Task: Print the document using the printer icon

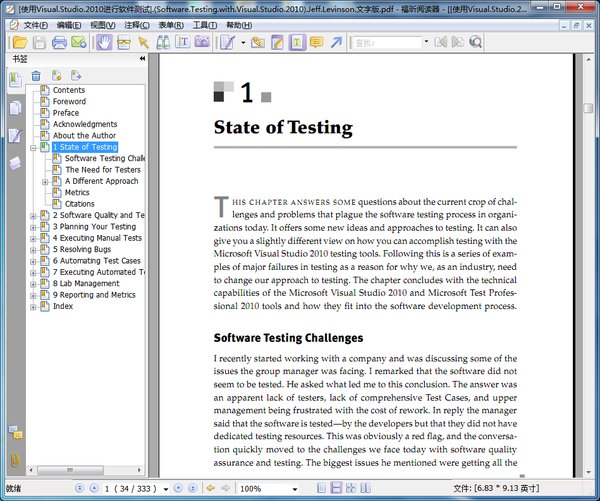Action: 59,42
